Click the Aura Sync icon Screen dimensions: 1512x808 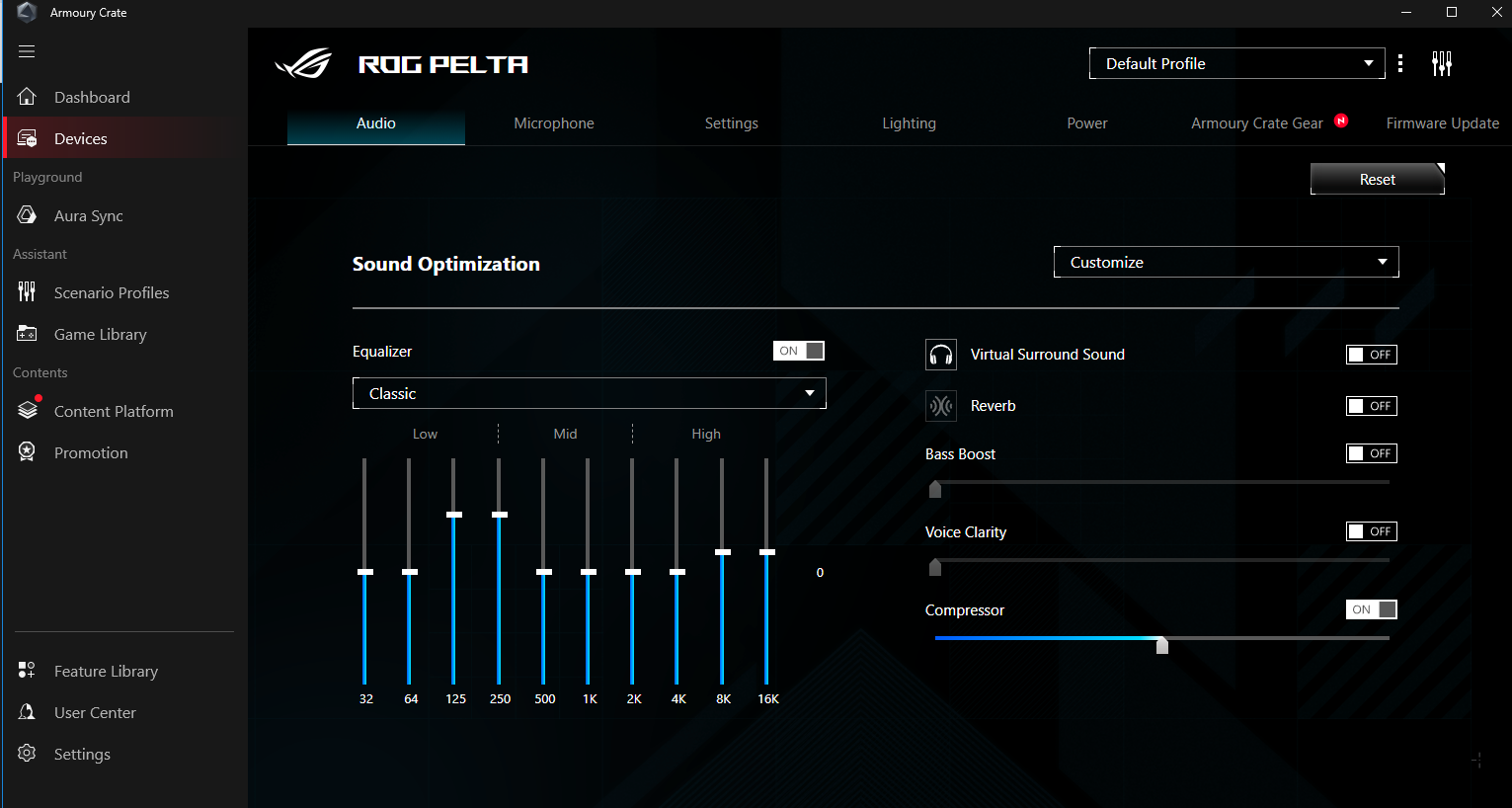[x=28, y=215]
